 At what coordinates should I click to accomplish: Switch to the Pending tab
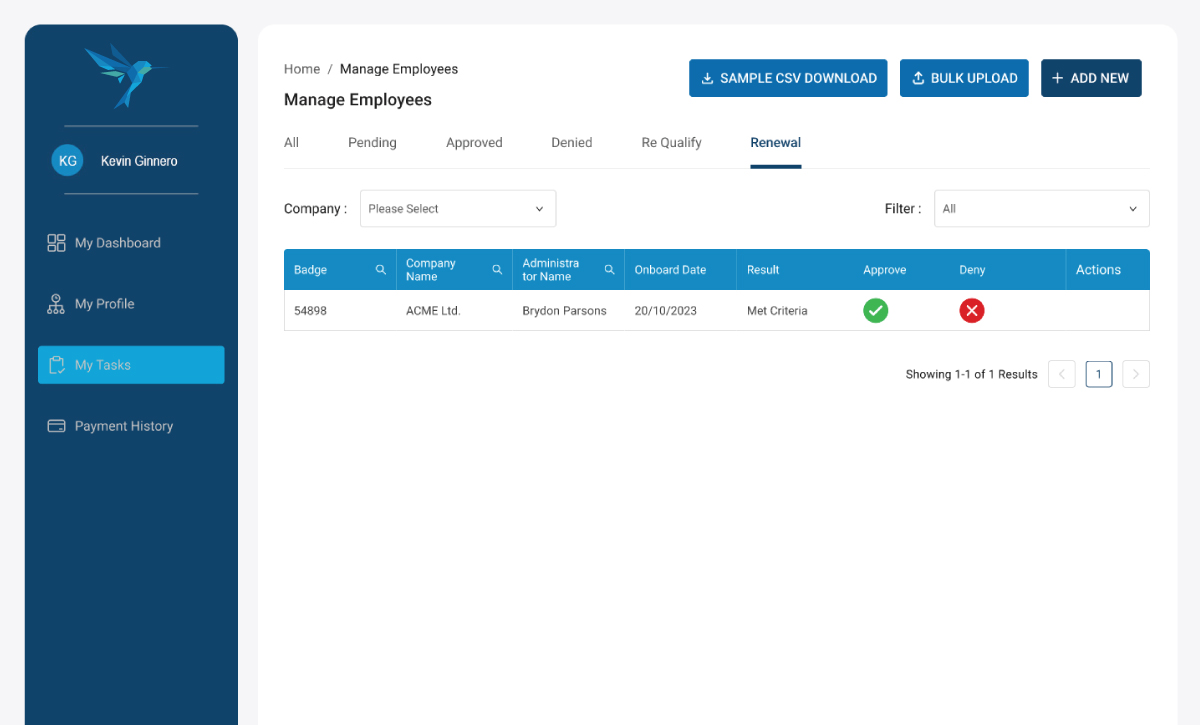372,143
